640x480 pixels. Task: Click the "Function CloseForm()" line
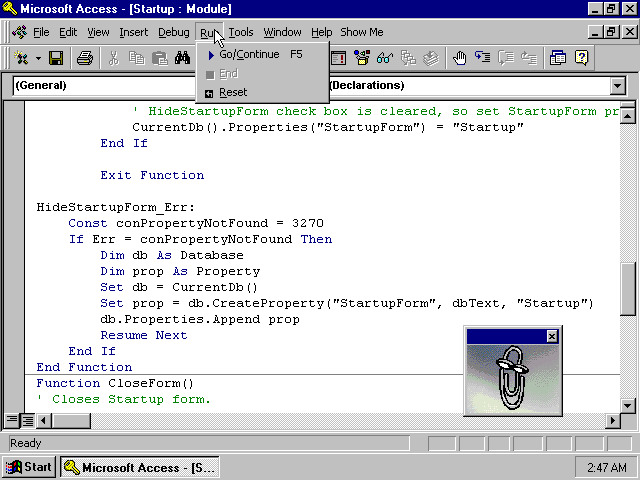tap(115, 383)
